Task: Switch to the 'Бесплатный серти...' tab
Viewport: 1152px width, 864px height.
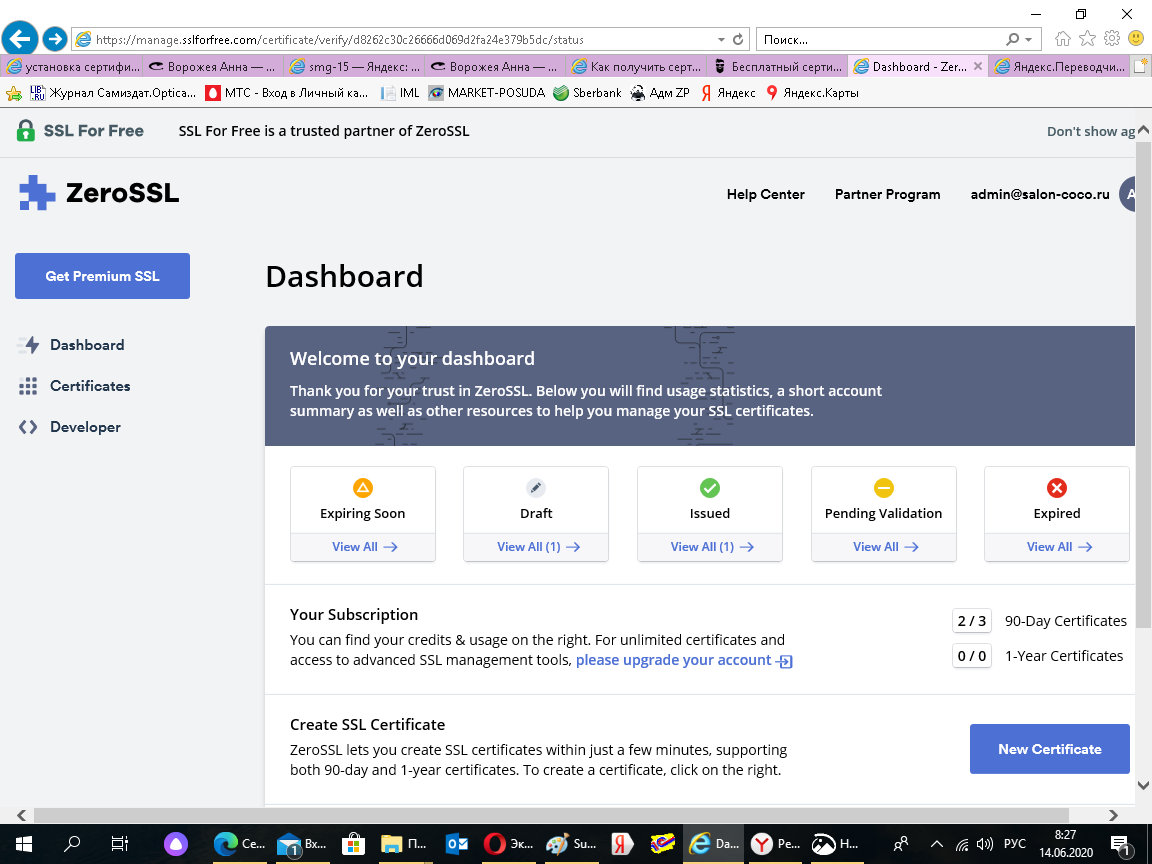Action: (x=777, y=67)
